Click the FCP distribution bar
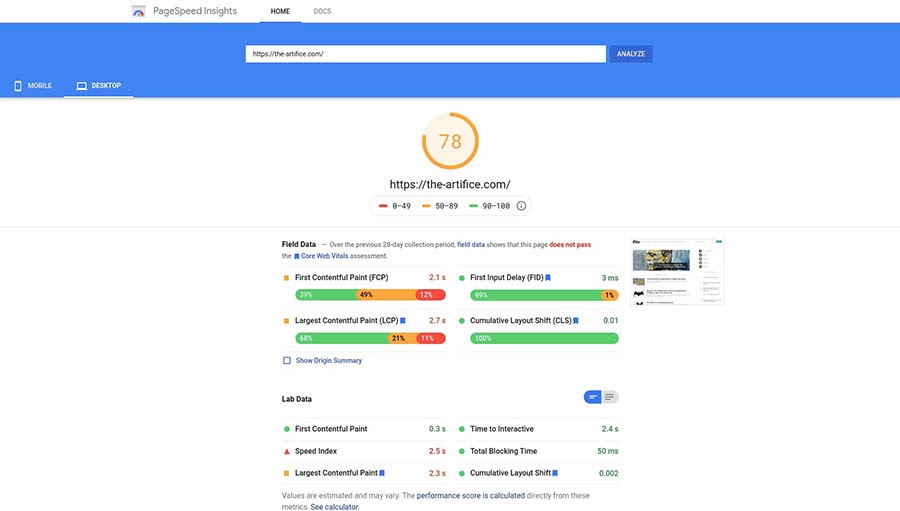 [x=370, y=295]
